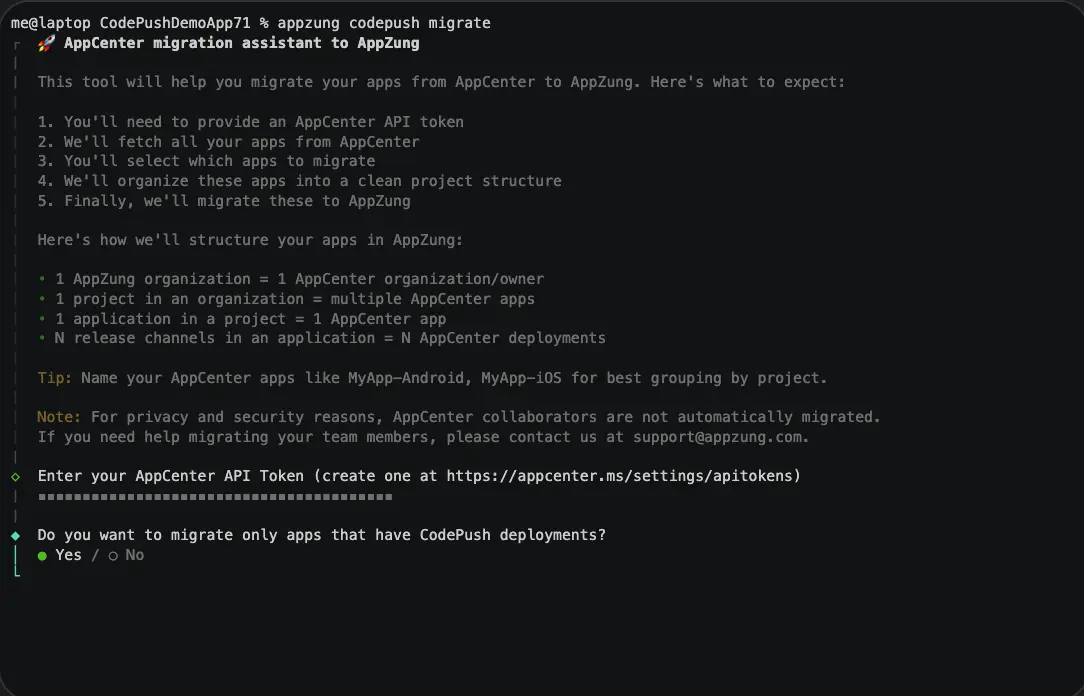Viewport: 1084px width, 696px height.
Task: Click step 1 about AppCenter API token
Action: (250, 122)
